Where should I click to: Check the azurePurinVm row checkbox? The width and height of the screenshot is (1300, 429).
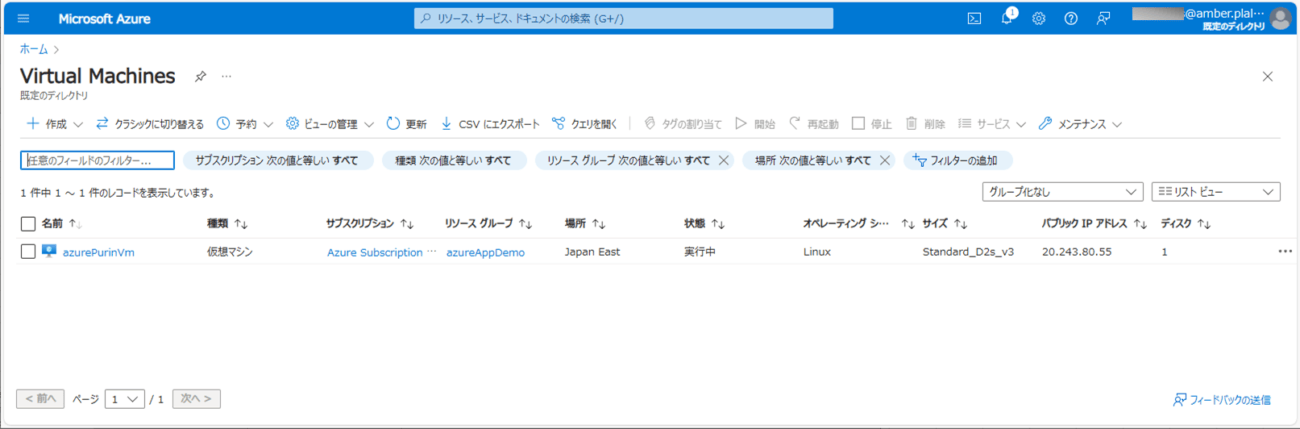click(28, 252)
